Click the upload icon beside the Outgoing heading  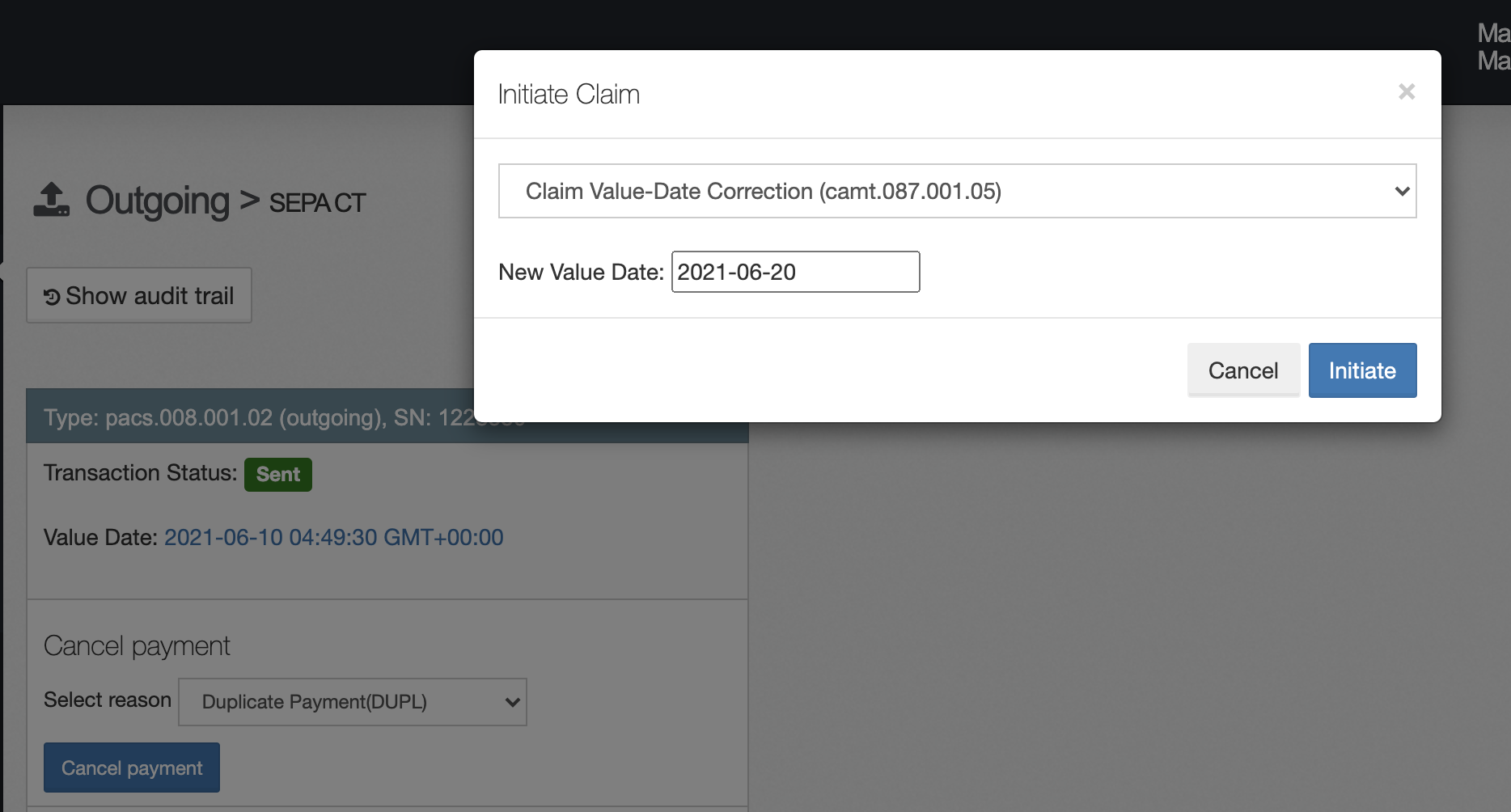coord(52,200)
